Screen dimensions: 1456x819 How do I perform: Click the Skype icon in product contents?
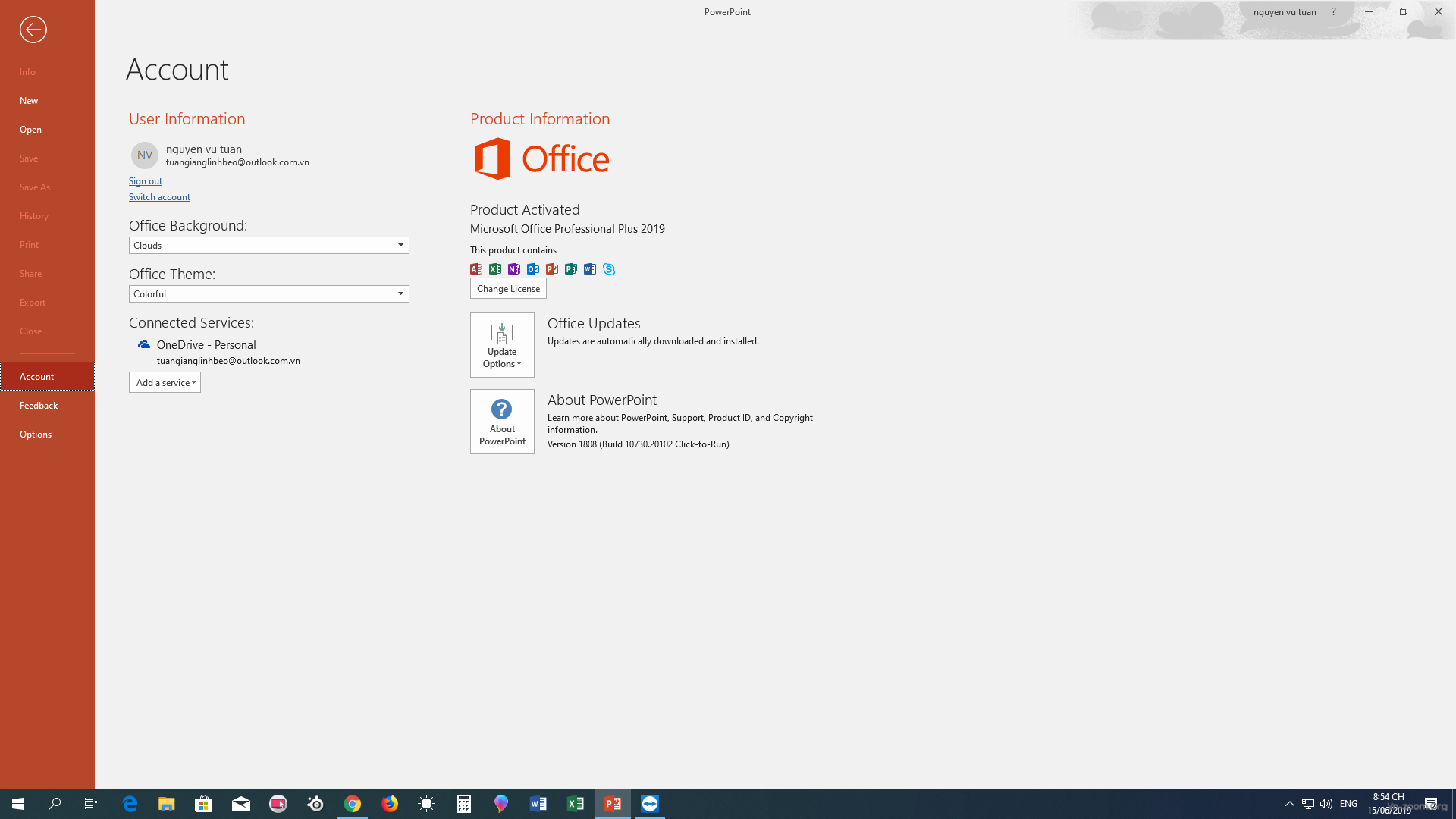[609, 269]
